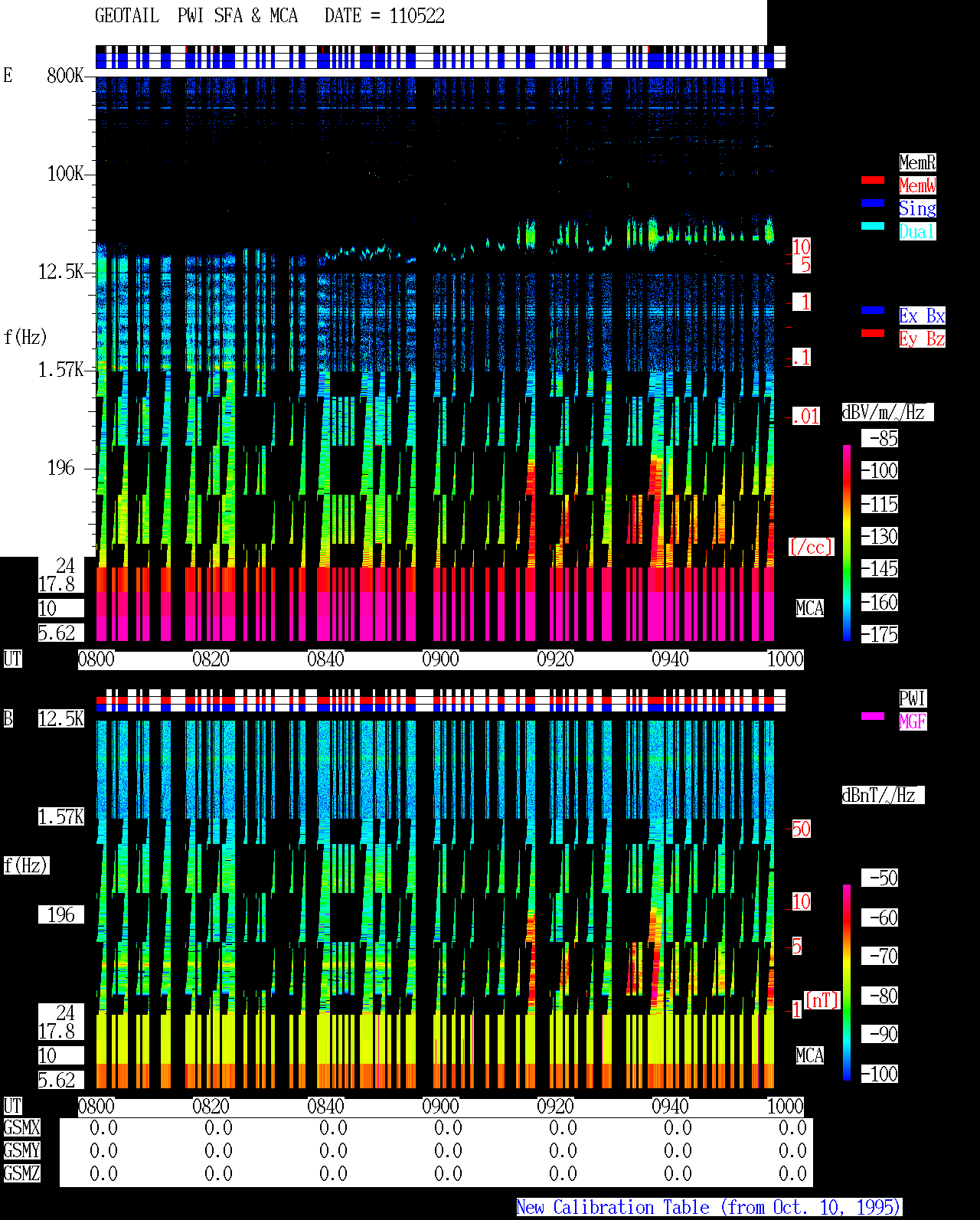Click the B panel f(Hz) axis label
This screenshot has height=1220, width=980.
click(x=26, y=865)
